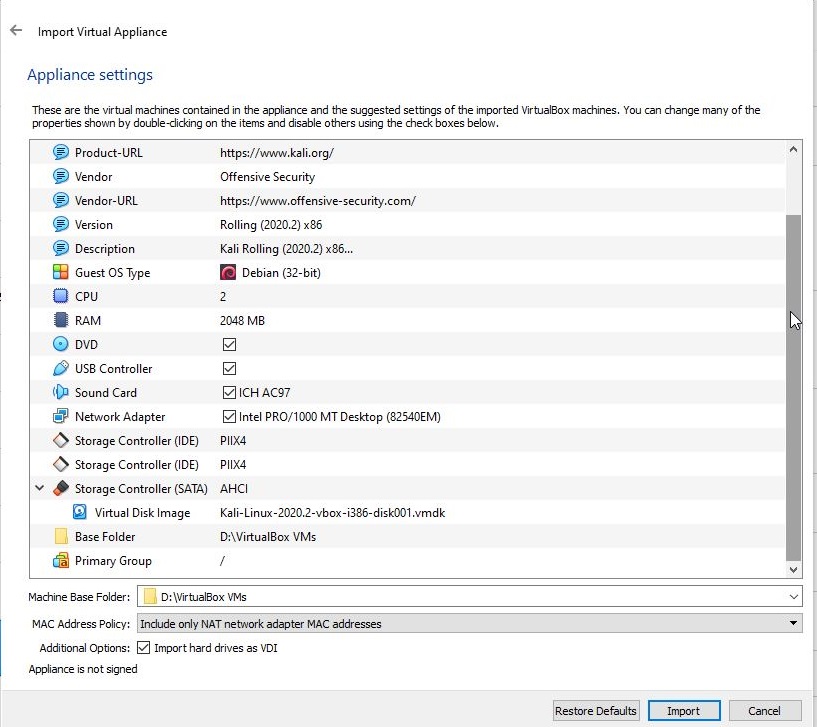This screenshot has height=727, width=817.
Task: Click the folder icon in Machine Base Folder field
Action: pos(150,596)
